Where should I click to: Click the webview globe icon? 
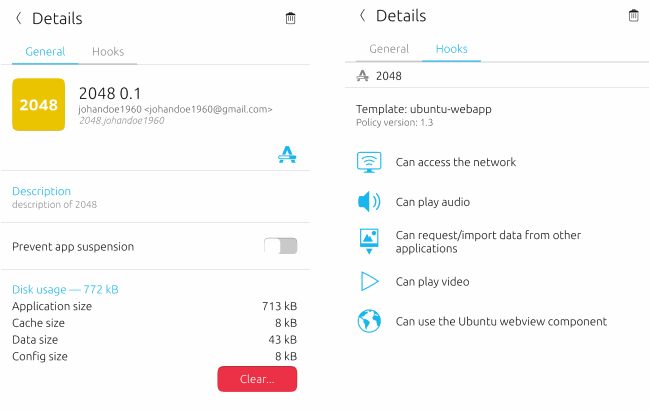point(369,321)
